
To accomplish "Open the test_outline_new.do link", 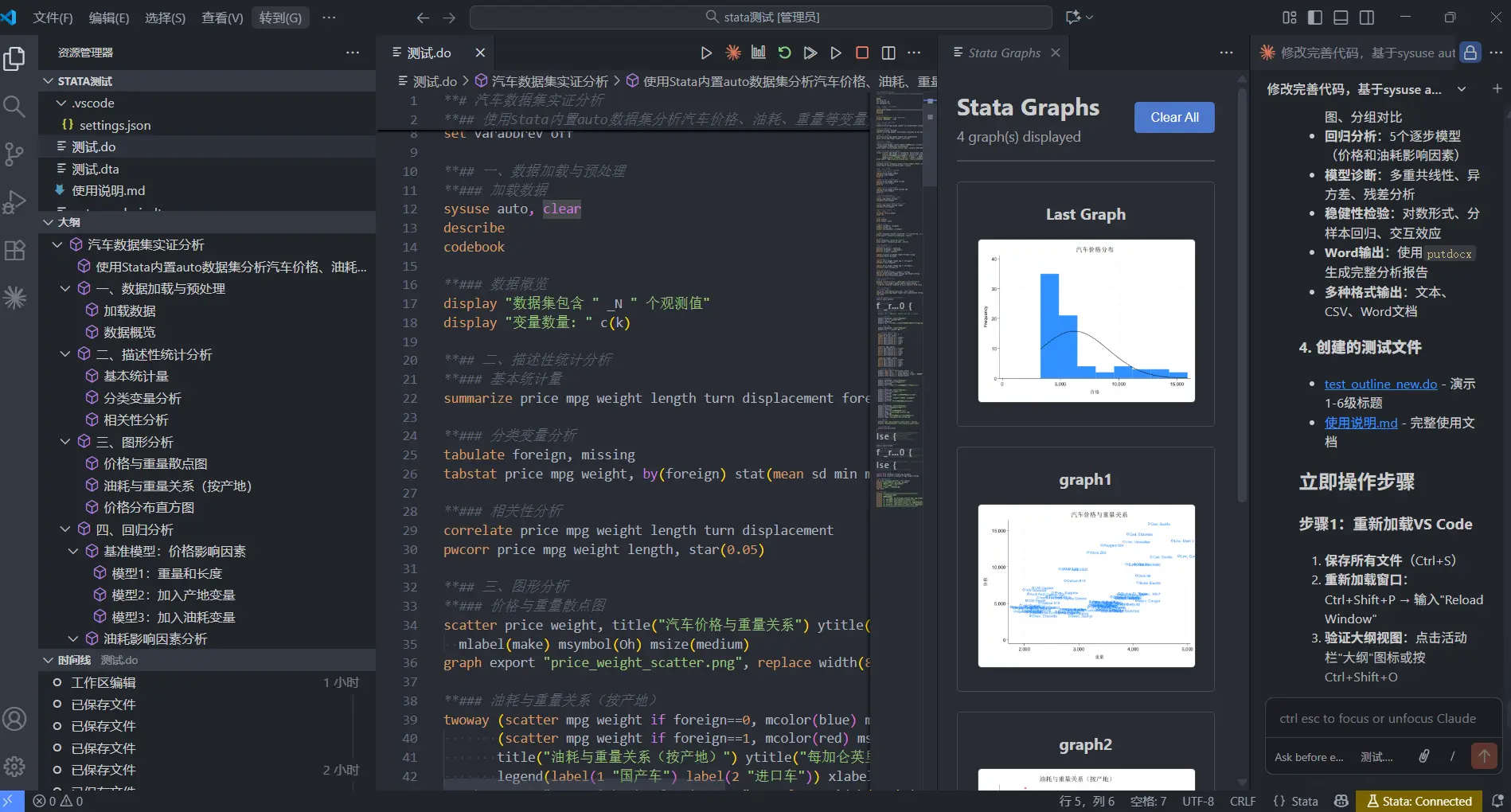I will [1380, 384].
